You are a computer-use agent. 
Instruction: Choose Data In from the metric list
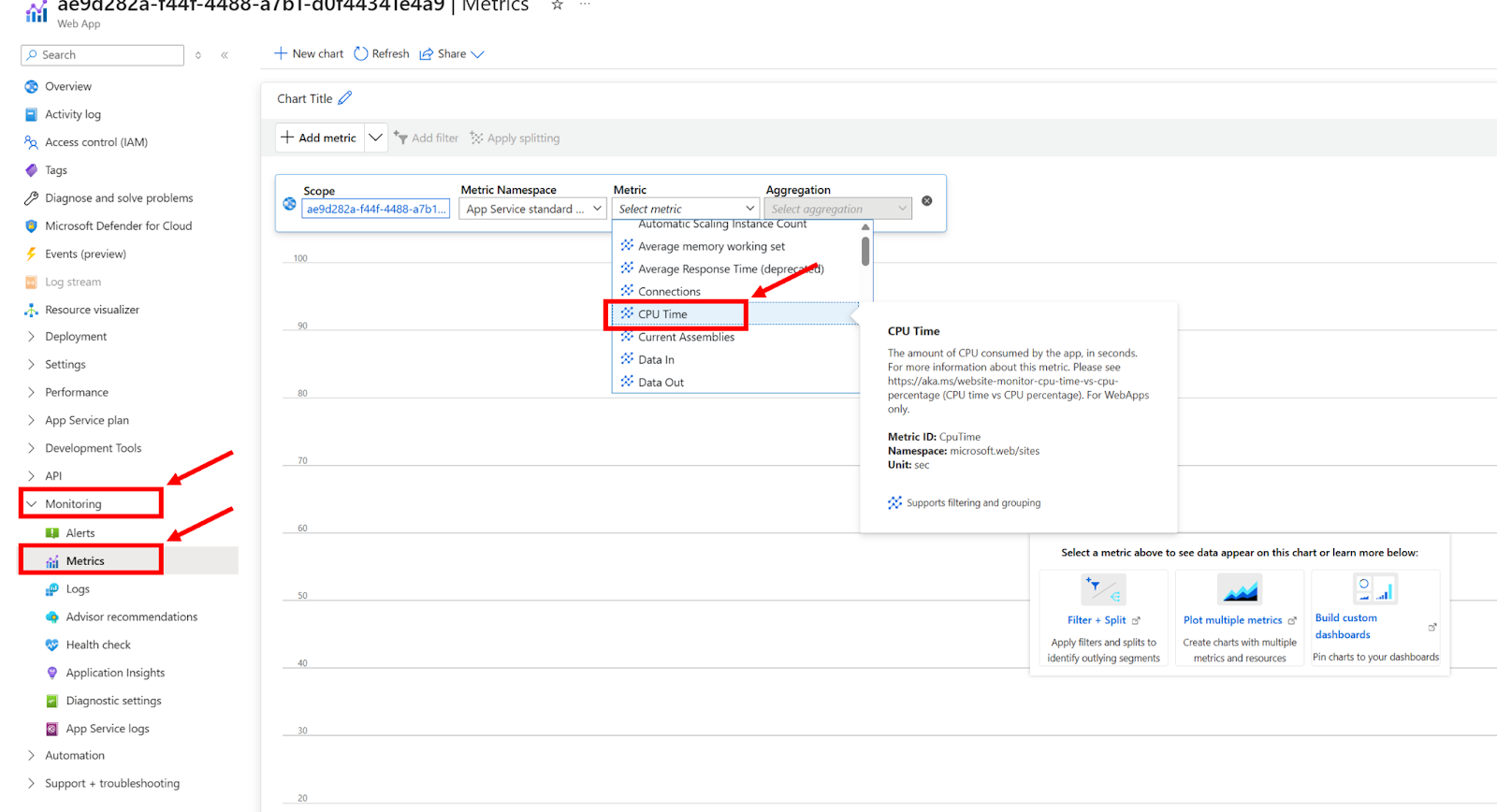[656, 360]
